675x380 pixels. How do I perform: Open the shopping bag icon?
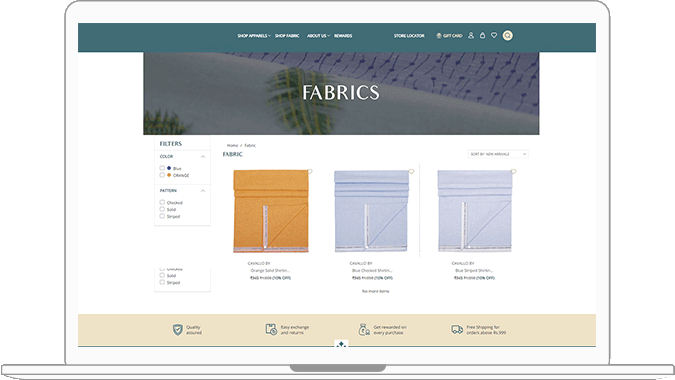point(483,35)
